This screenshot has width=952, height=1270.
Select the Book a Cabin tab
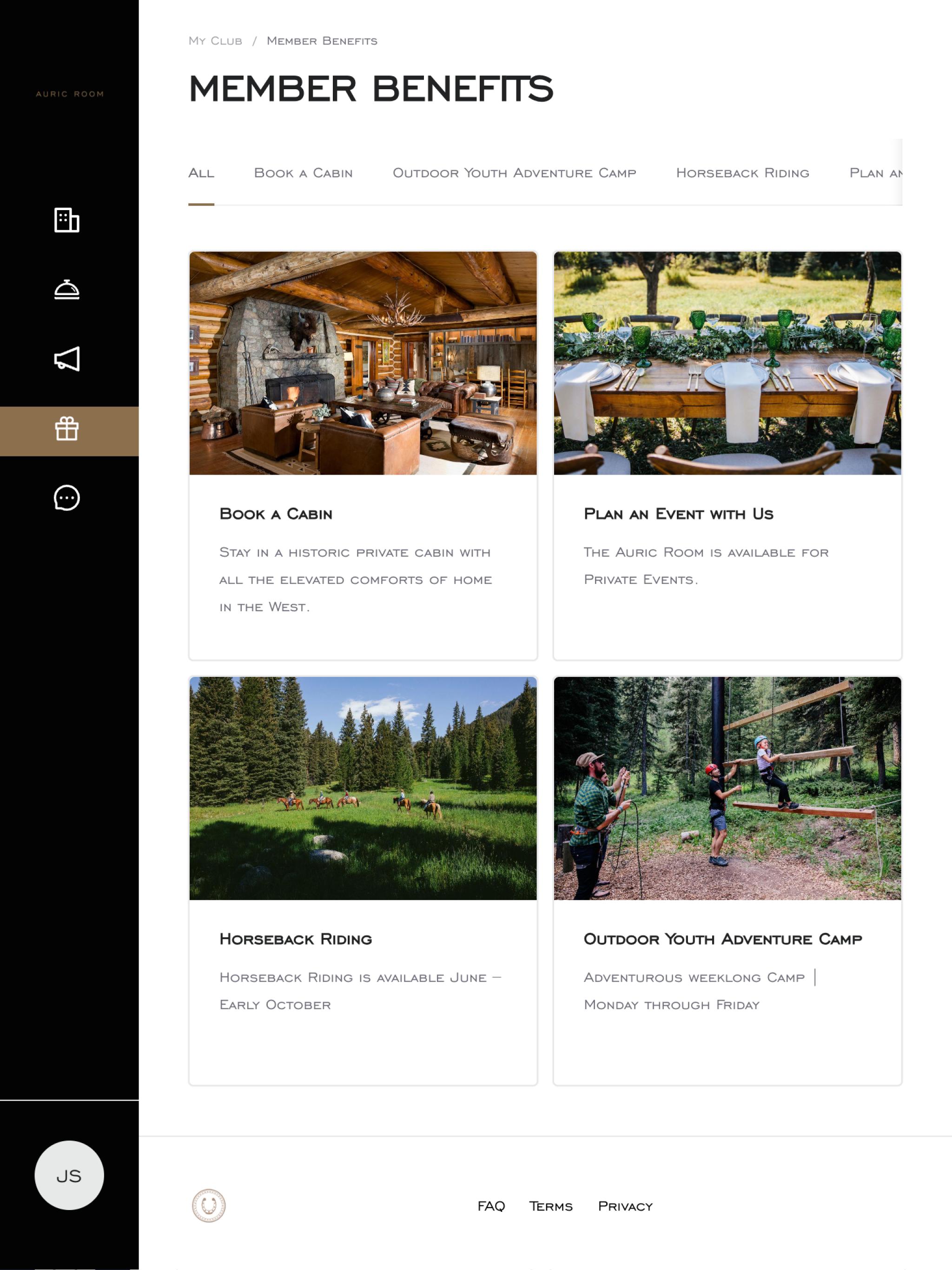tap(303, 173)
